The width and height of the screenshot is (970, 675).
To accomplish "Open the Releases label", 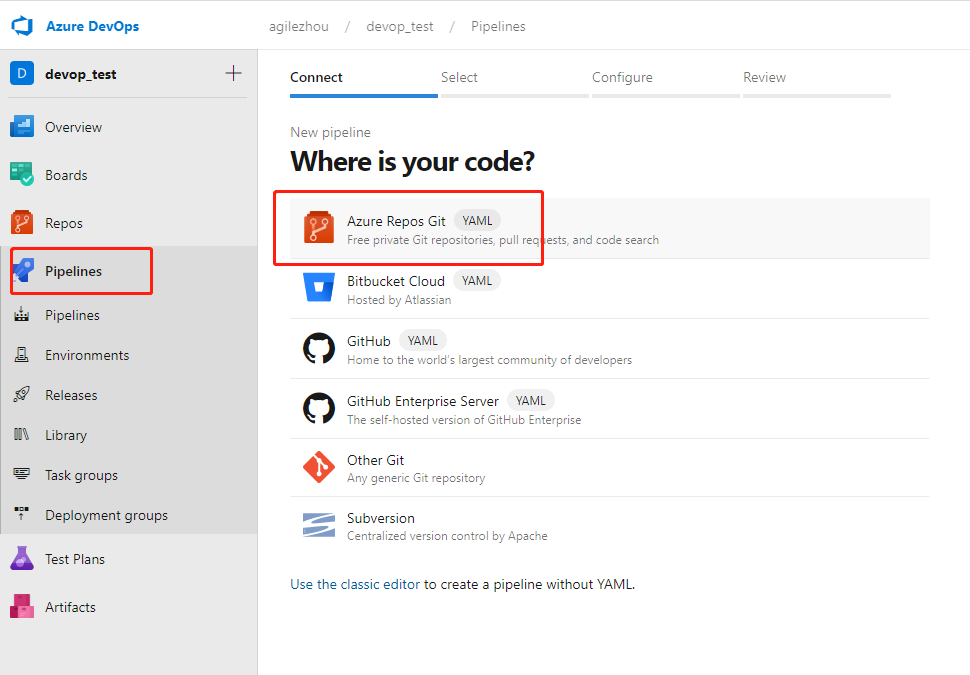I will [71, 395].
